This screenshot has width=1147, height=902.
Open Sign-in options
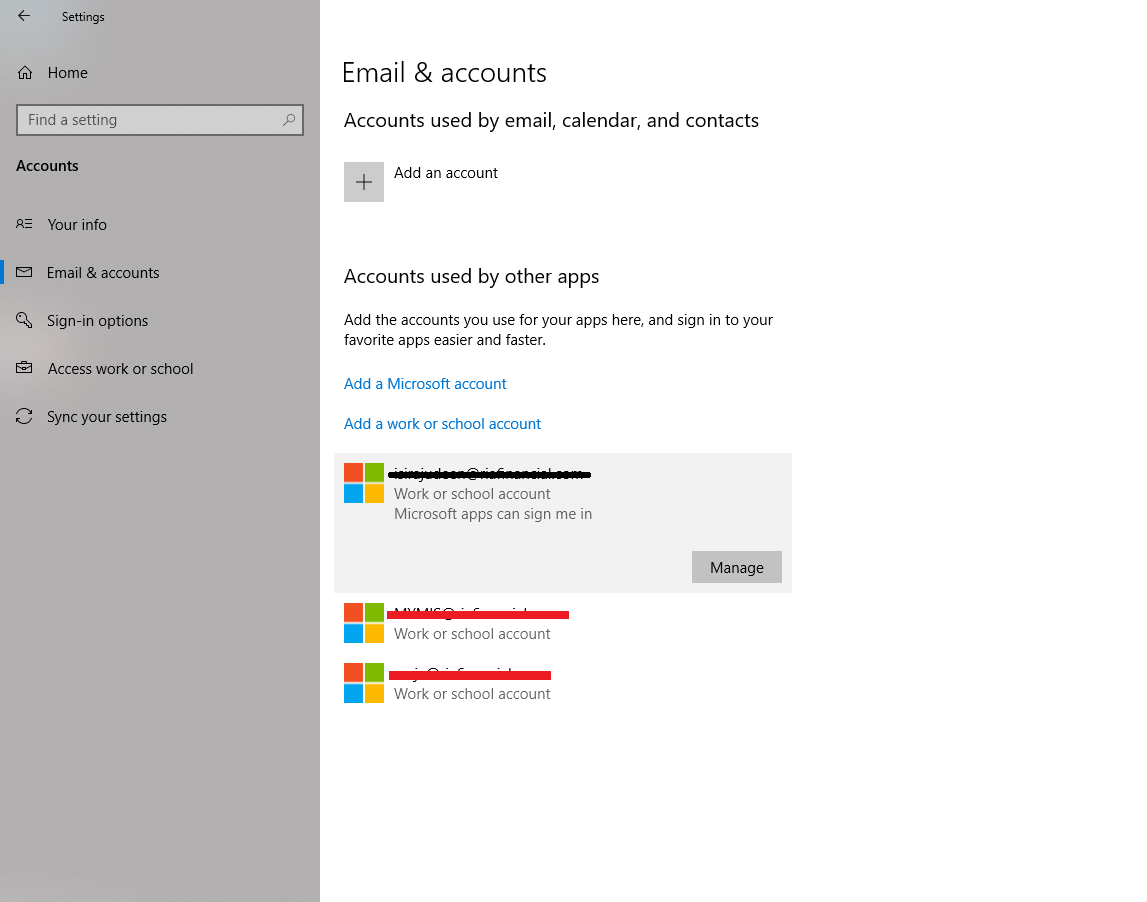pyautogui.click(x=97, y=320)
